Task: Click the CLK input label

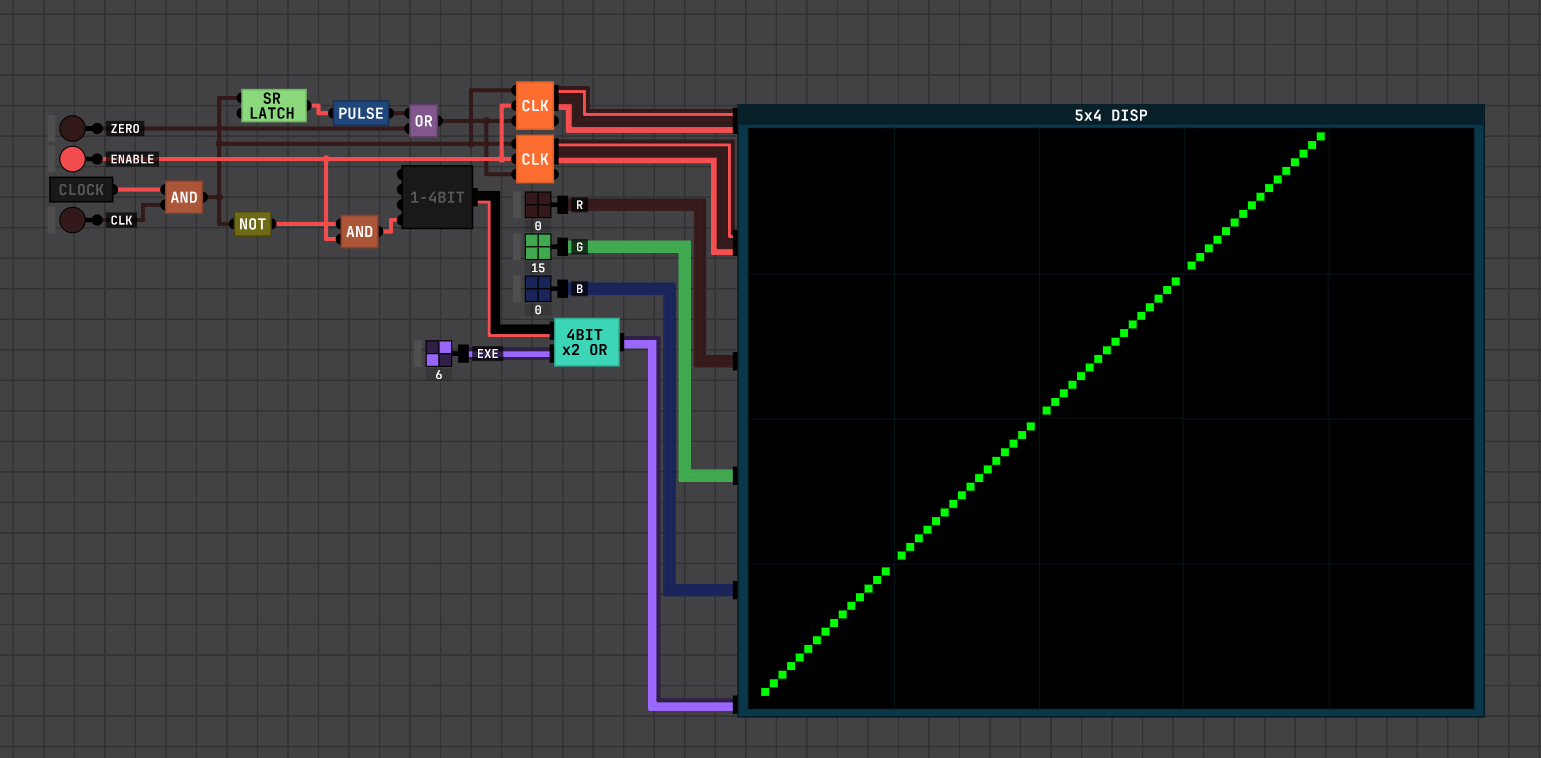Action: tap(121, 220)
